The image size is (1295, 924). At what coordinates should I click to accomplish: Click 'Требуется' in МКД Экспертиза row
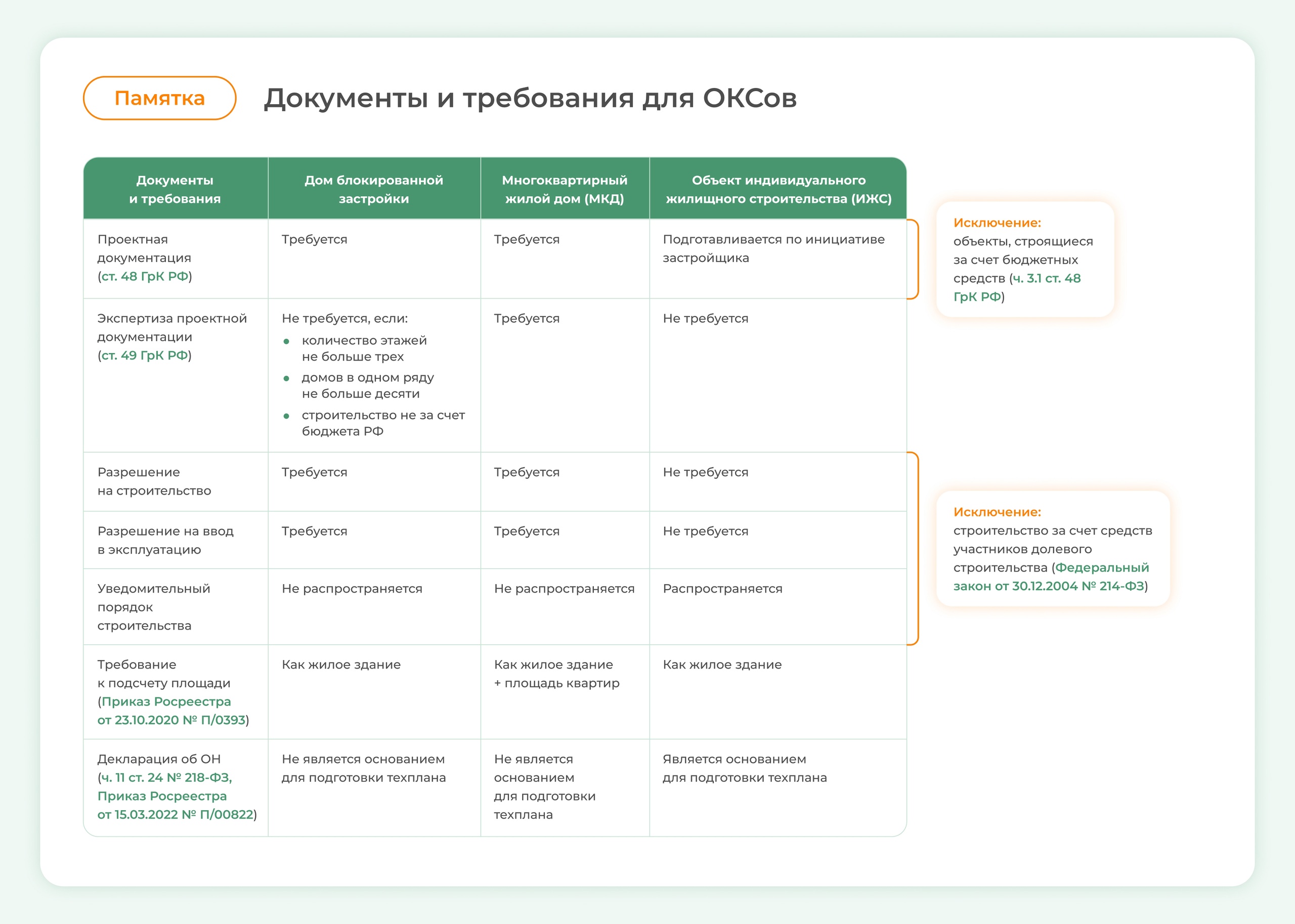coord(527,319)
